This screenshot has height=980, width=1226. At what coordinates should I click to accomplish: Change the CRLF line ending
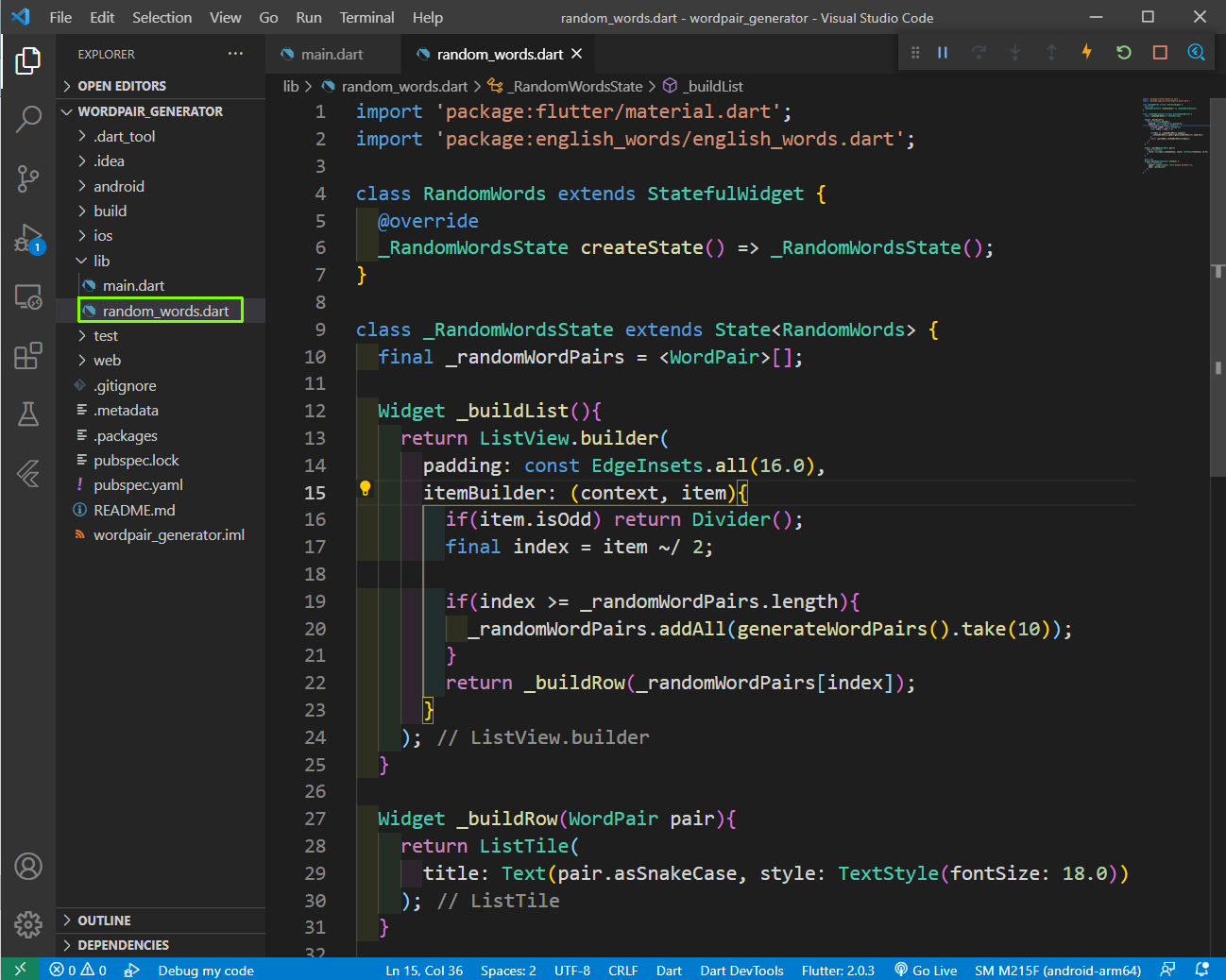(x=623, y=970)
